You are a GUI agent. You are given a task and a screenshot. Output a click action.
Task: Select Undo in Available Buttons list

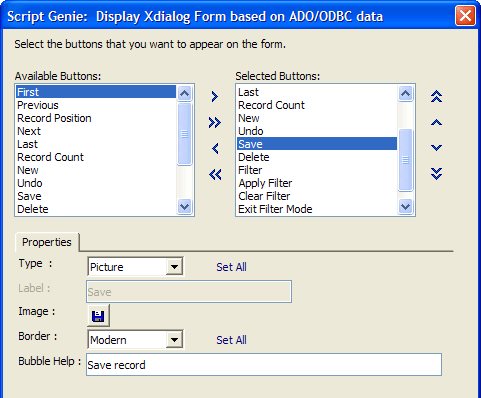coord(96,183)
